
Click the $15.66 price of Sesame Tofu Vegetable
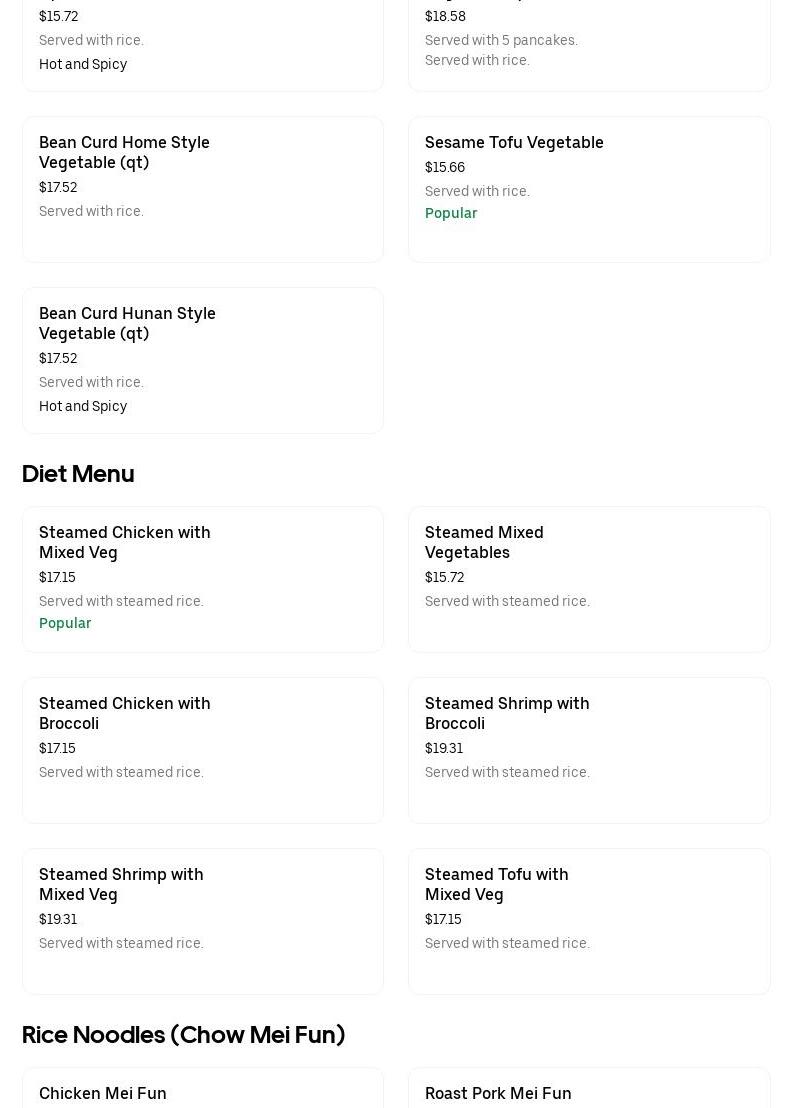pos(445,167)
